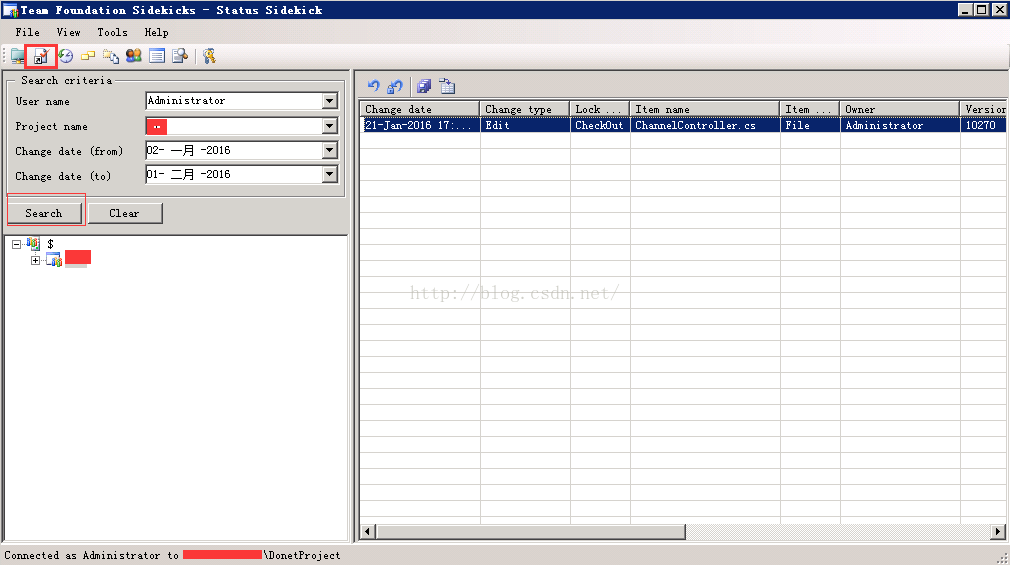Screen dimensions: 1010x565
Task: Click the project node icon under $
Action: tap(53, 260)
